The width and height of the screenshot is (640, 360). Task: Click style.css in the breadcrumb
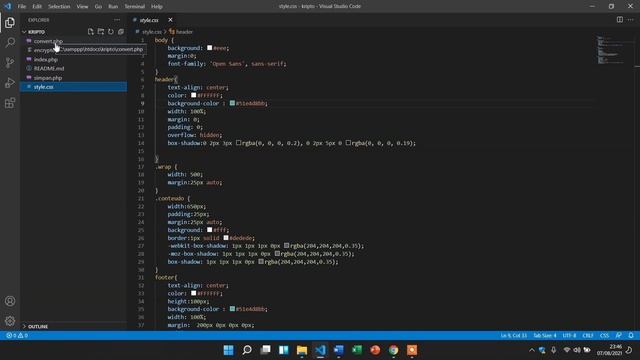(x=151, y=31)
